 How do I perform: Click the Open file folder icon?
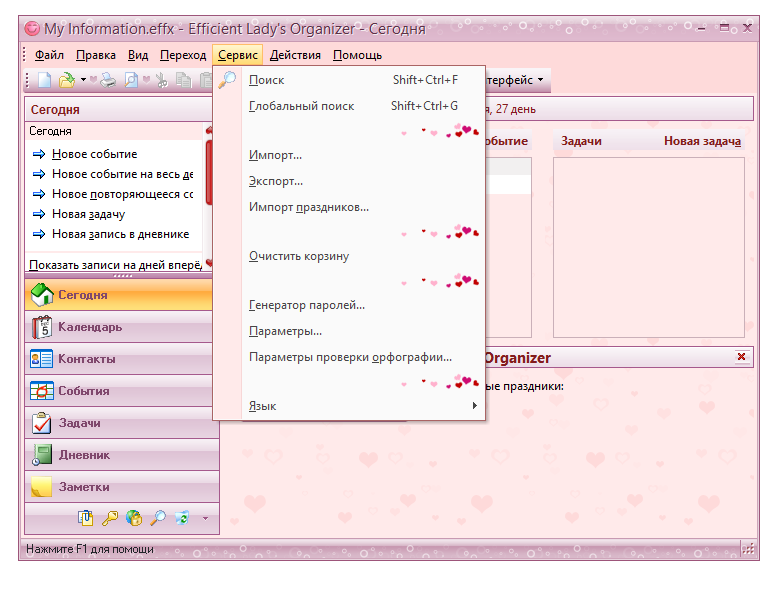[67, 80]
